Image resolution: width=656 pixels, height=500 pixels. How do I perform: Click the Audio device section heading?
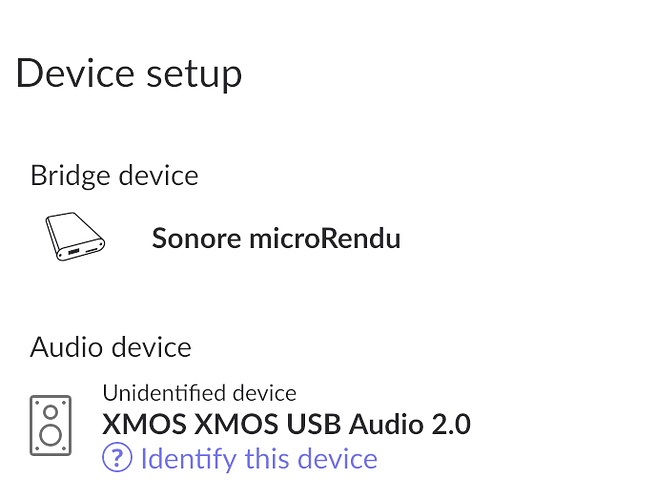coord(111,347)
